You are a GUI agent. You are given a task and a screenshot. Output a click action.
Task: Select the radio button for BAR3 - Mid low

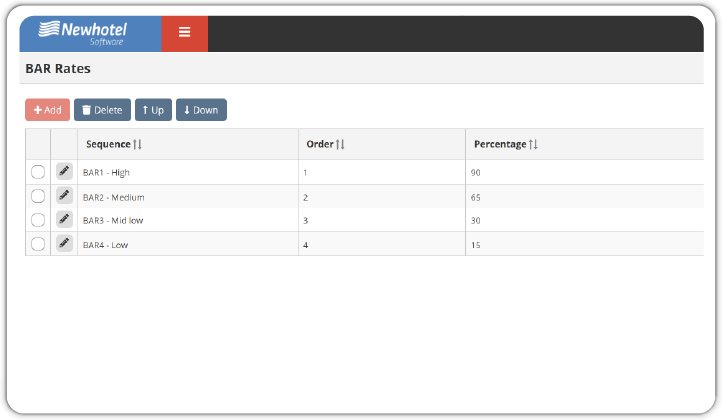pyautogui.click(x=38, y=220)
